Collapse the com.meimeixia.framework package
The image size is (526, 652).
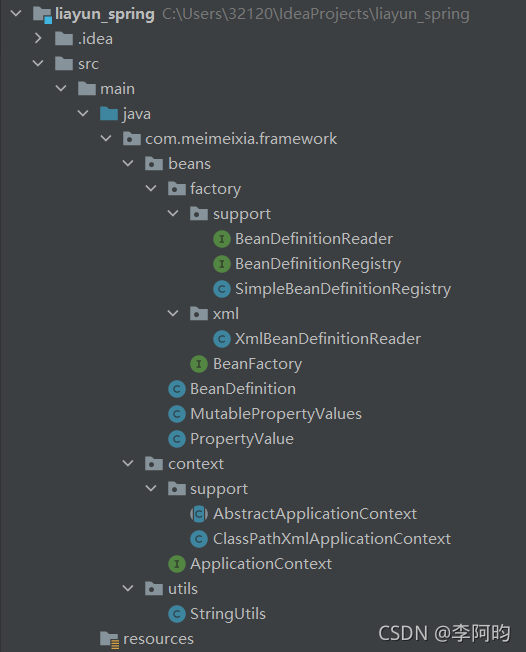coord(106,138)
